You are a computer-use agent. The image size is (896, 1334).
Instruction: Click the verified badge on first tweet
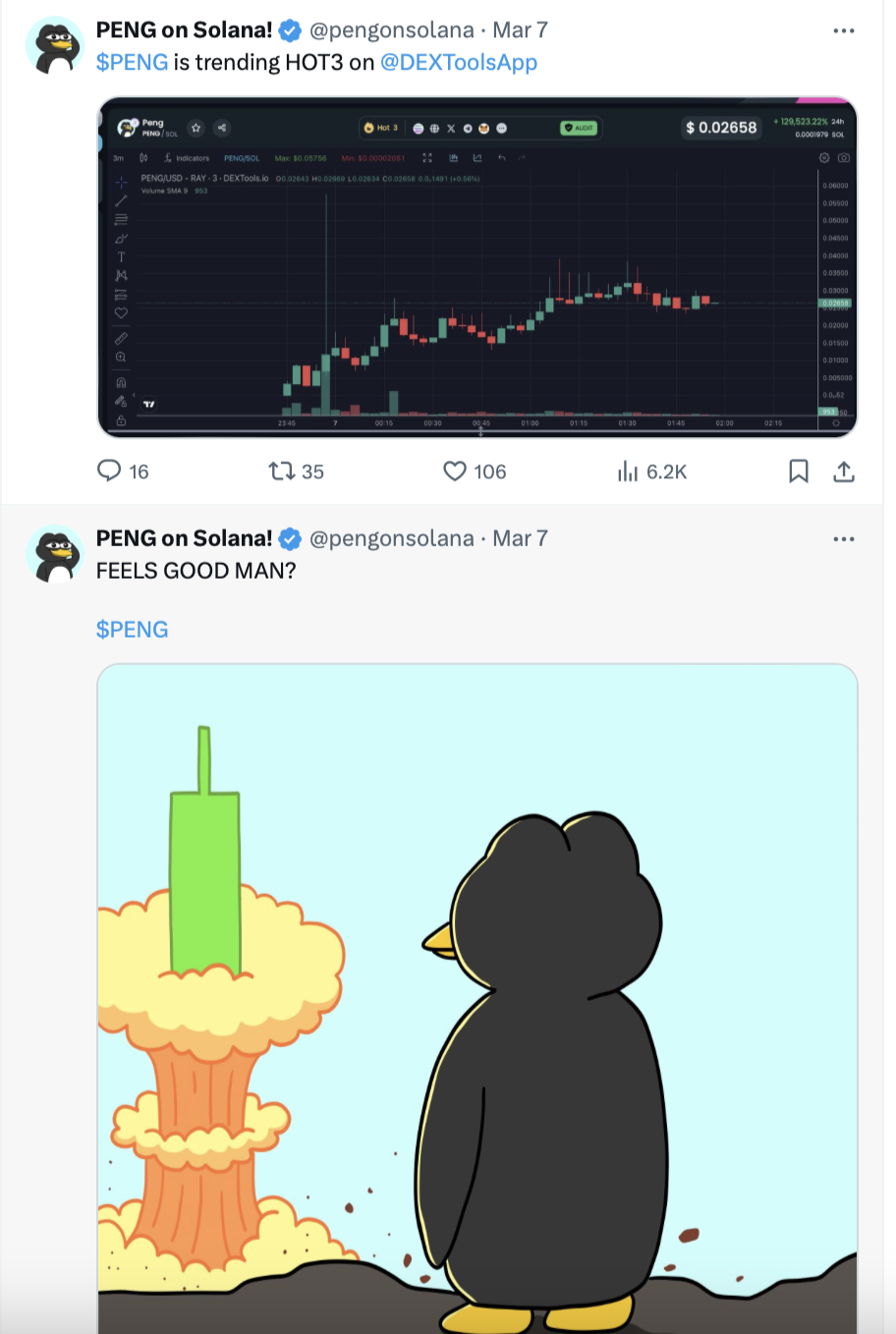[290, 31]
